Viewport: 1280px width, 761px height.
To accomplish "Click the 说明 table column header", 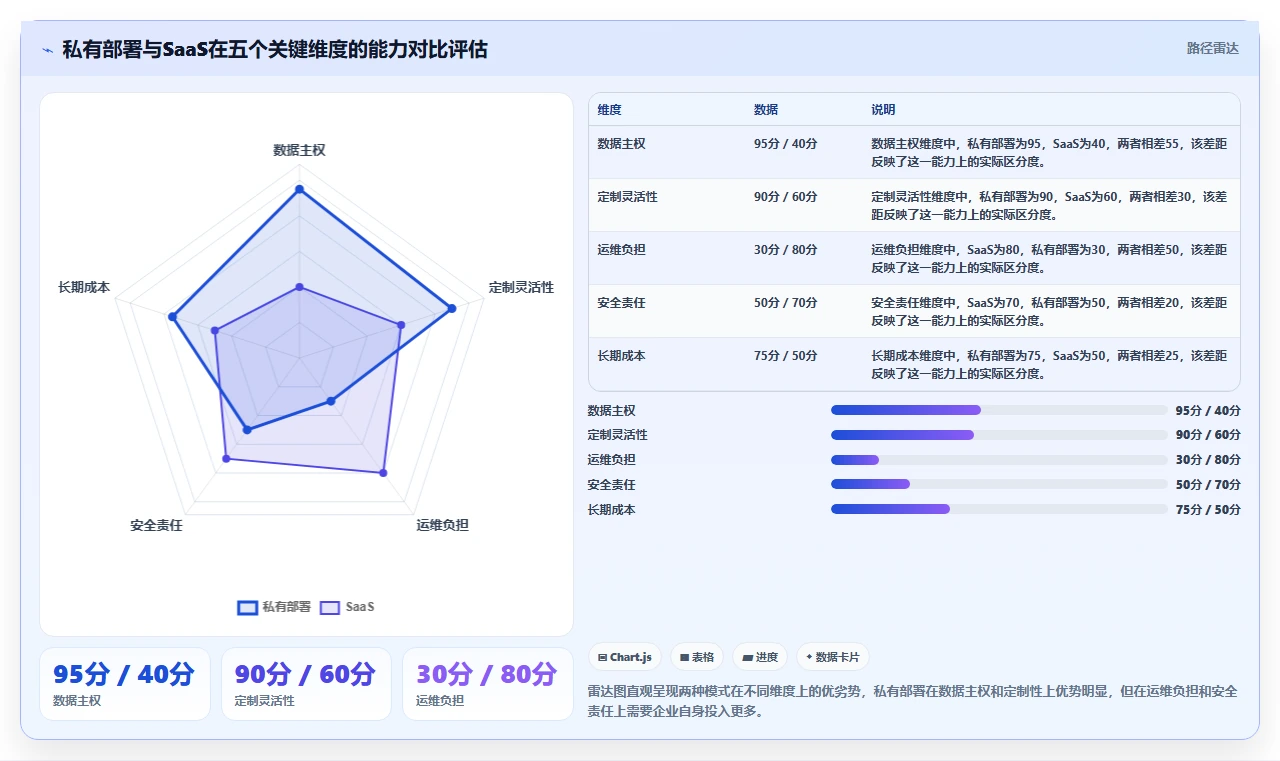I will 883,110.
